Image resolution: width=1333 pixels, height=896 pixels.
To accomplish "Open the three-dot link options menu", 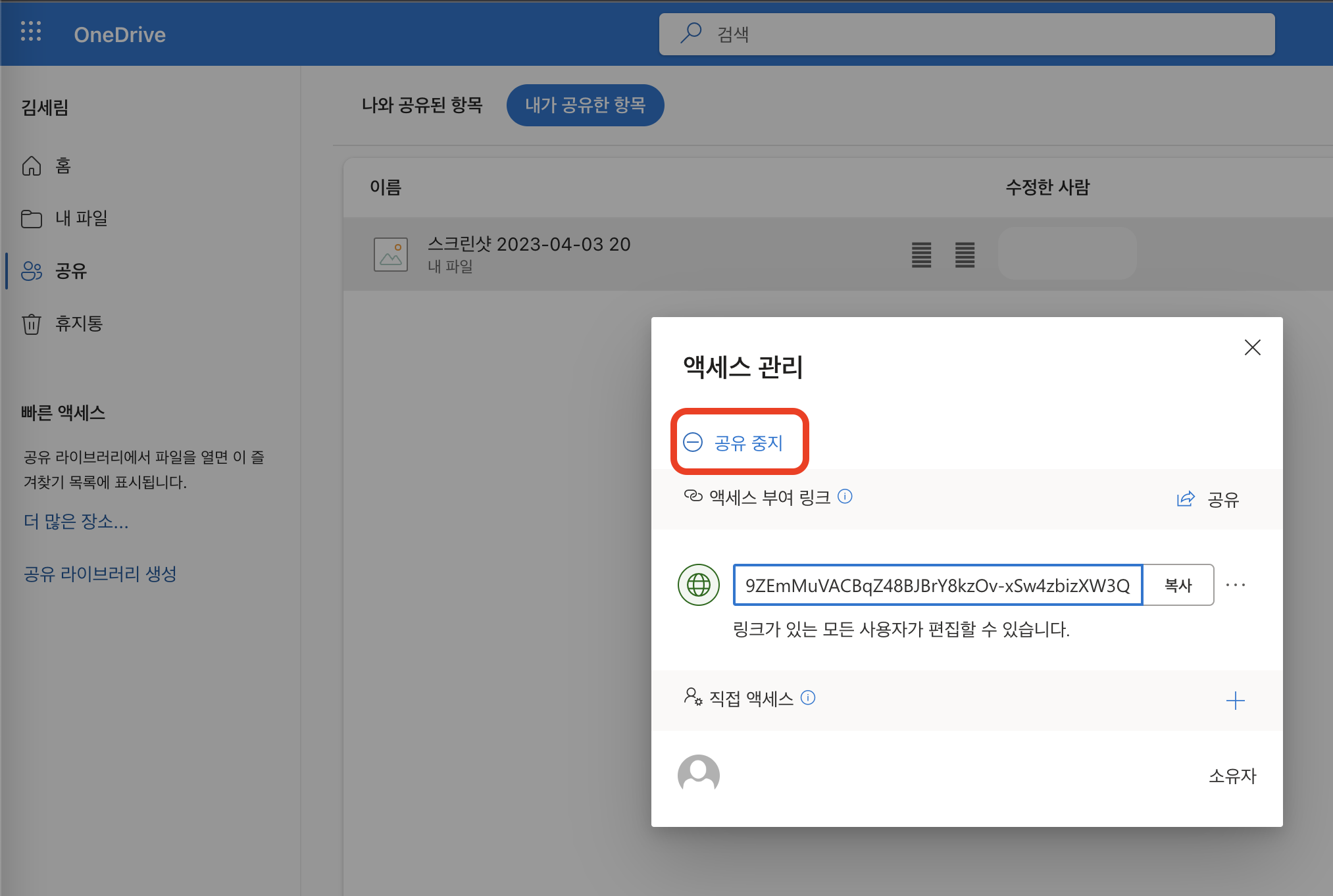I will coord(1235,585).
